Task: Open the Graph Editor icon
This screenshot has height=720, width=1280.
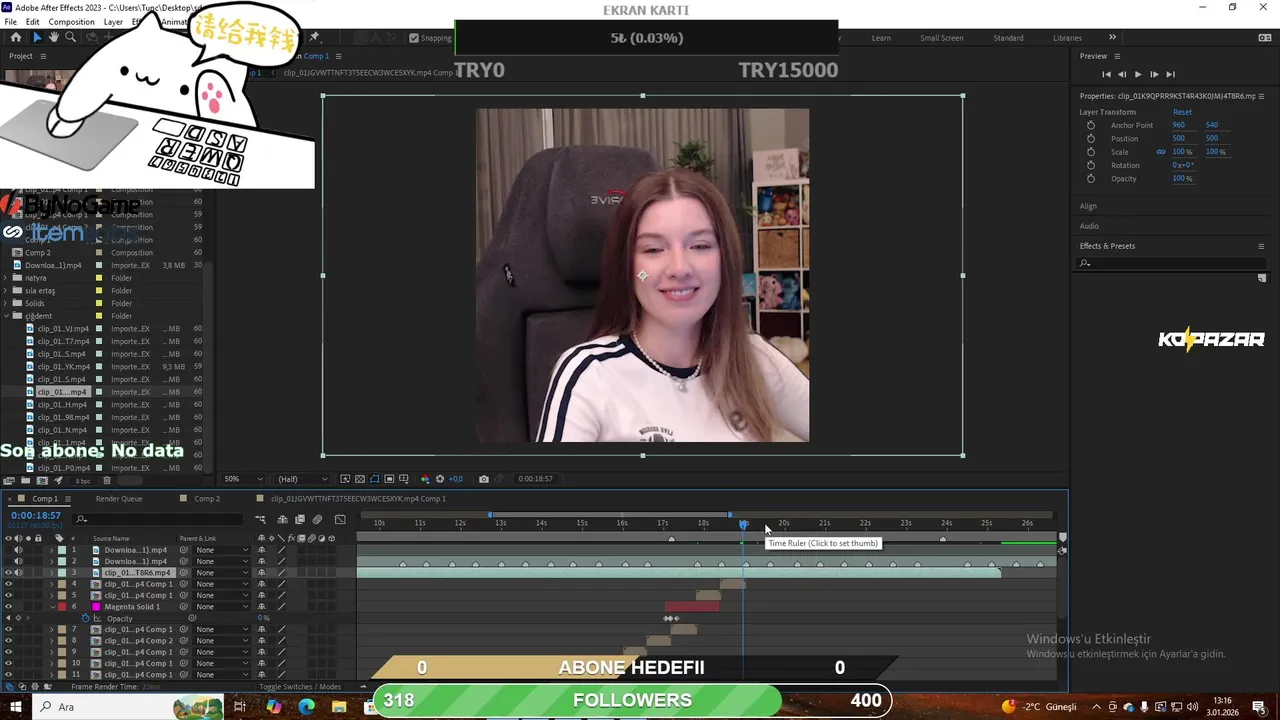Action: (x=340, y=520)
